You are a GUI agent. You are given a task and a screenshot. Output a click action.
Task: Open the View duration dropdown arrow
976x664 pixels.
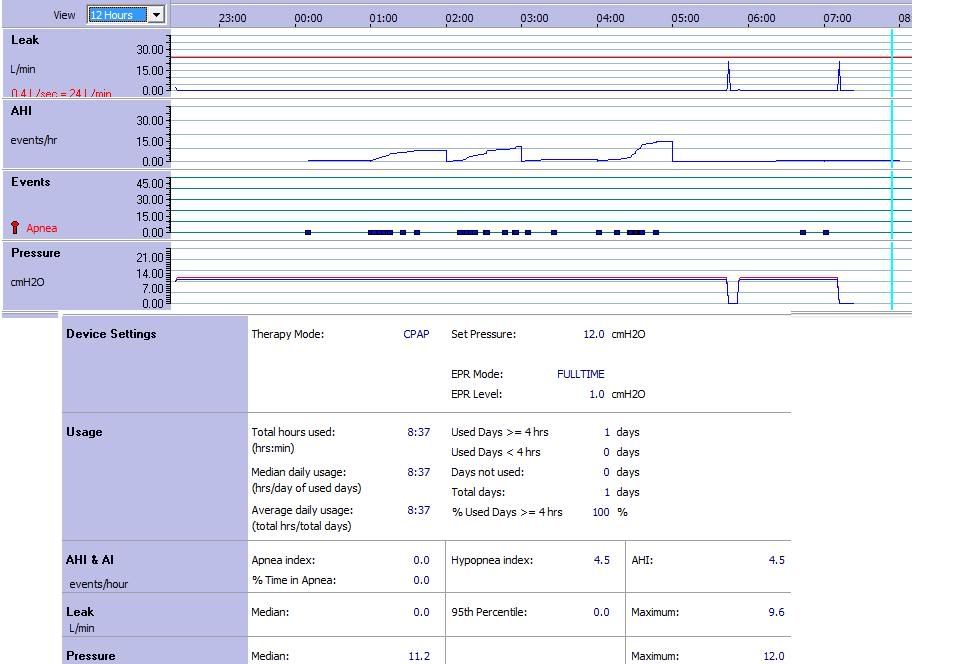[x=156, y=15]
